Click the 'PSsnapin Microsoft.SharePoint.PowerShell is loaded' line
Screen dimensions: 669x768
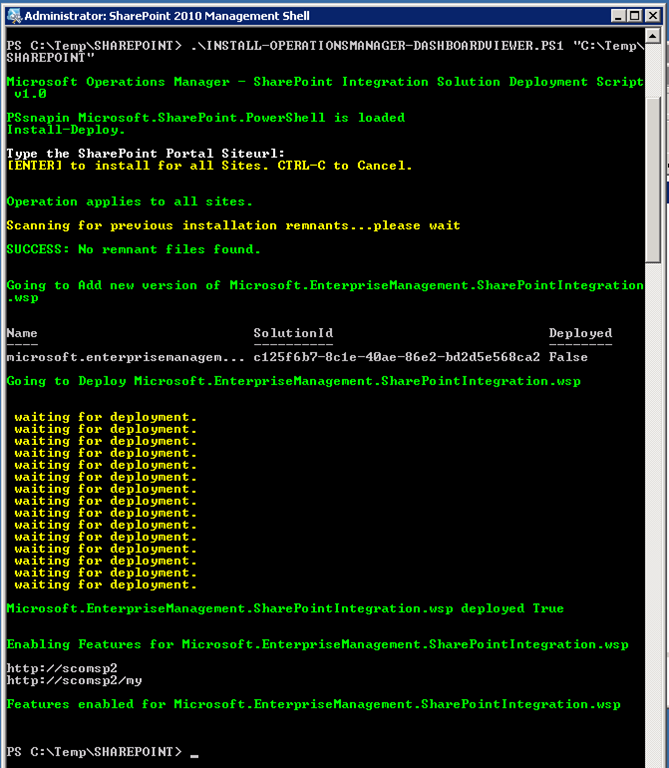[x=206, y=118]
